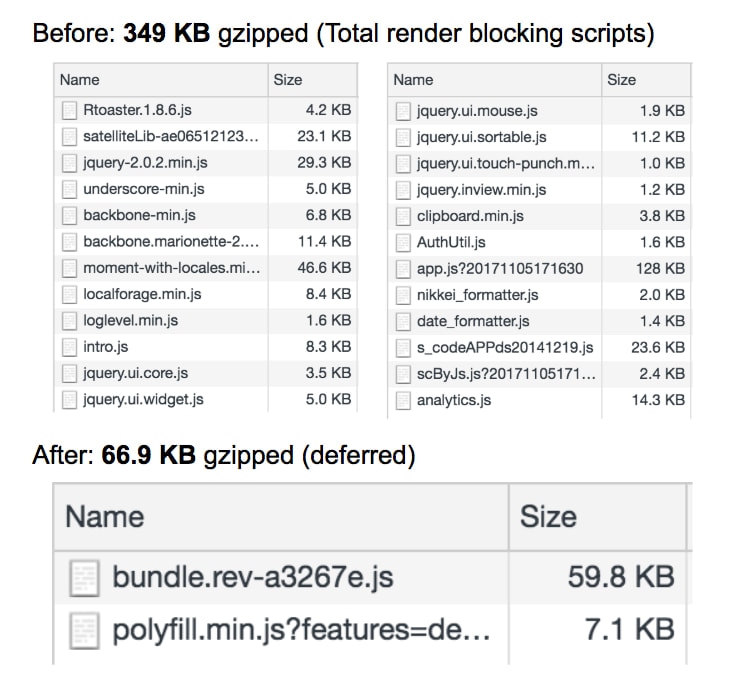Sort right table by Name header
Viewport: 730px width, 692px height.
[413, 80]
